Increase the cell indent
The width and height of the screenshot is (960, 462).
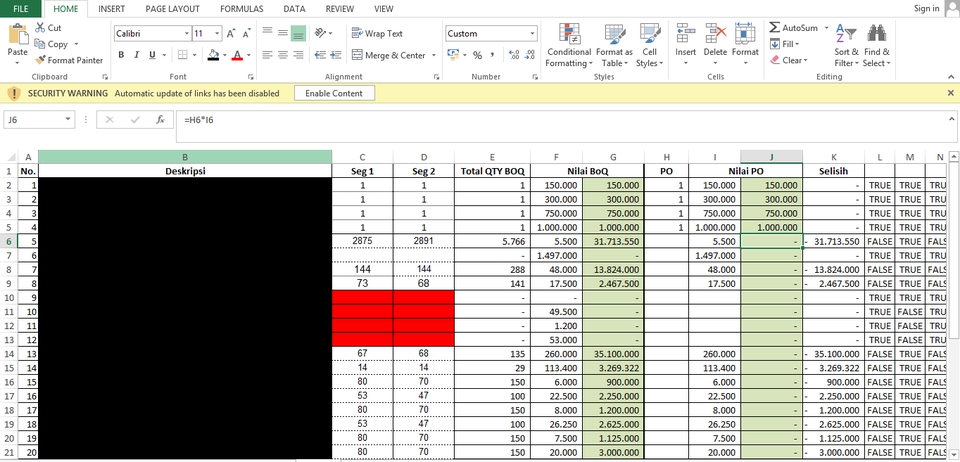(336, 55)
